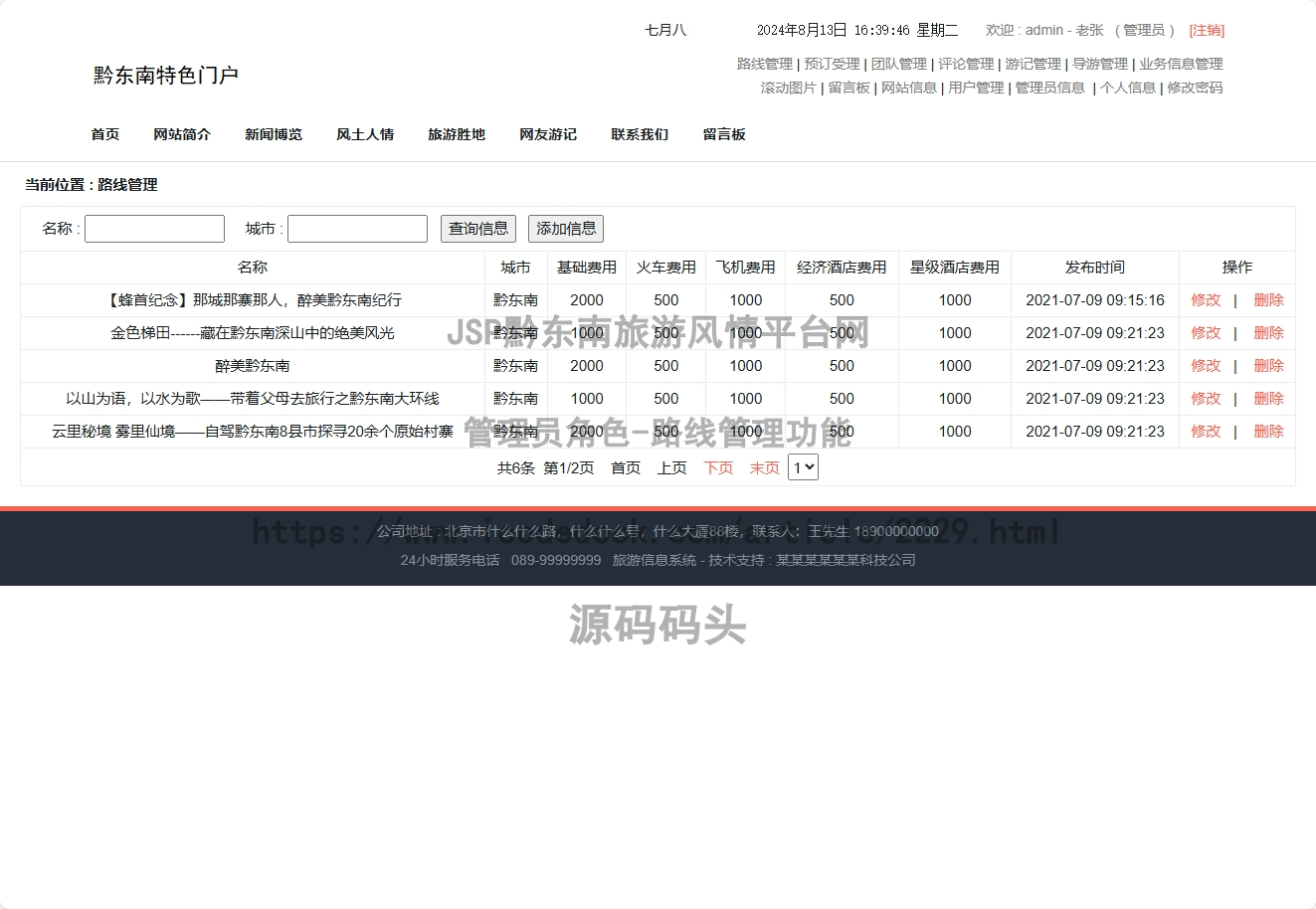Go to 路线管理 admin link

pos(765,64)
